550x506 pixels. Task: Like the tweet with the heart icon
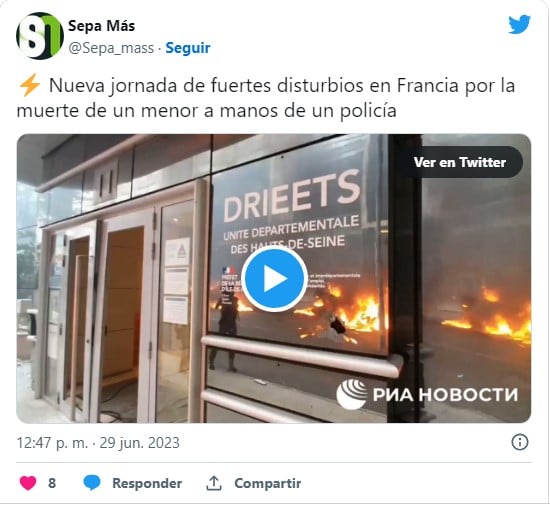pyautogui.click(x=28, y=483)
